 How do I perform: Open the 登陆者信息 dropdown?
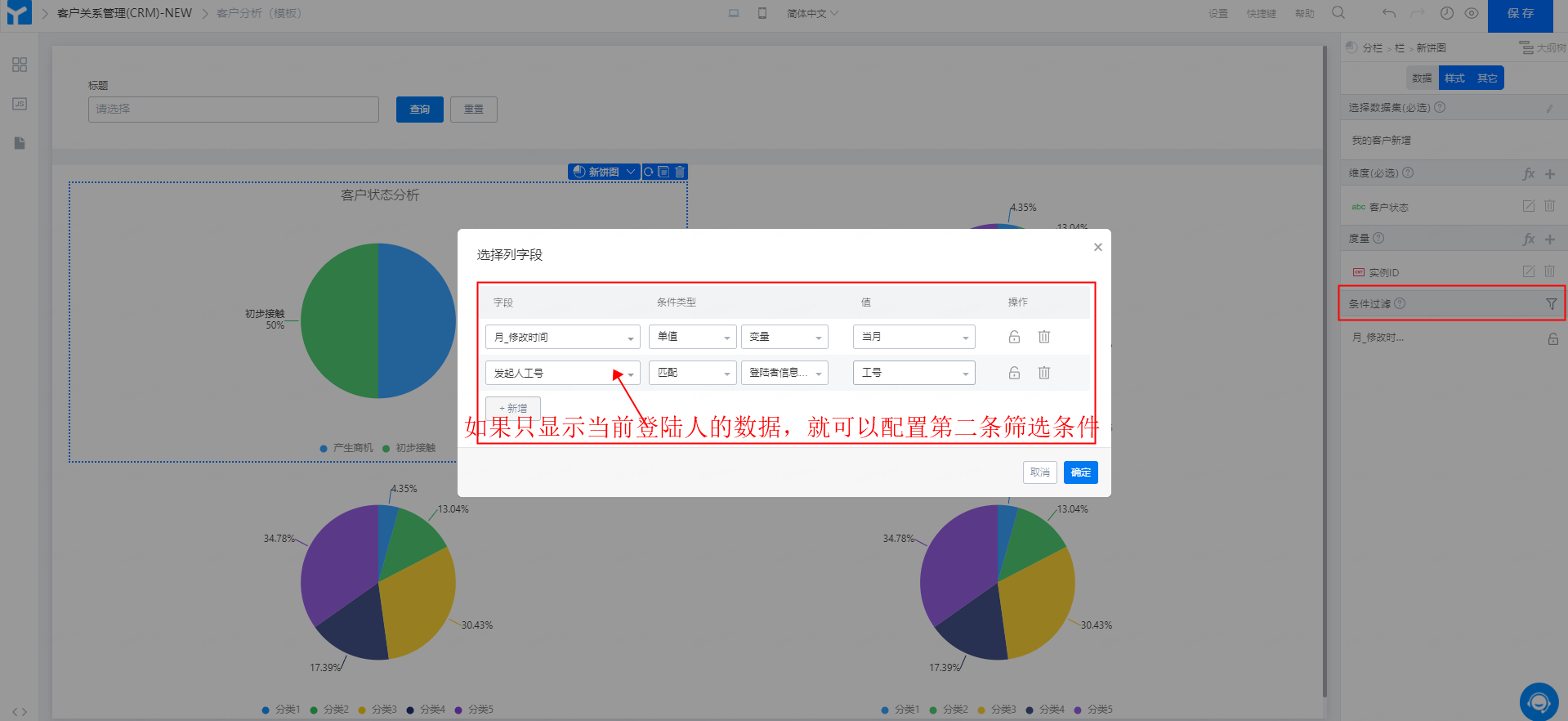(784, 373)
